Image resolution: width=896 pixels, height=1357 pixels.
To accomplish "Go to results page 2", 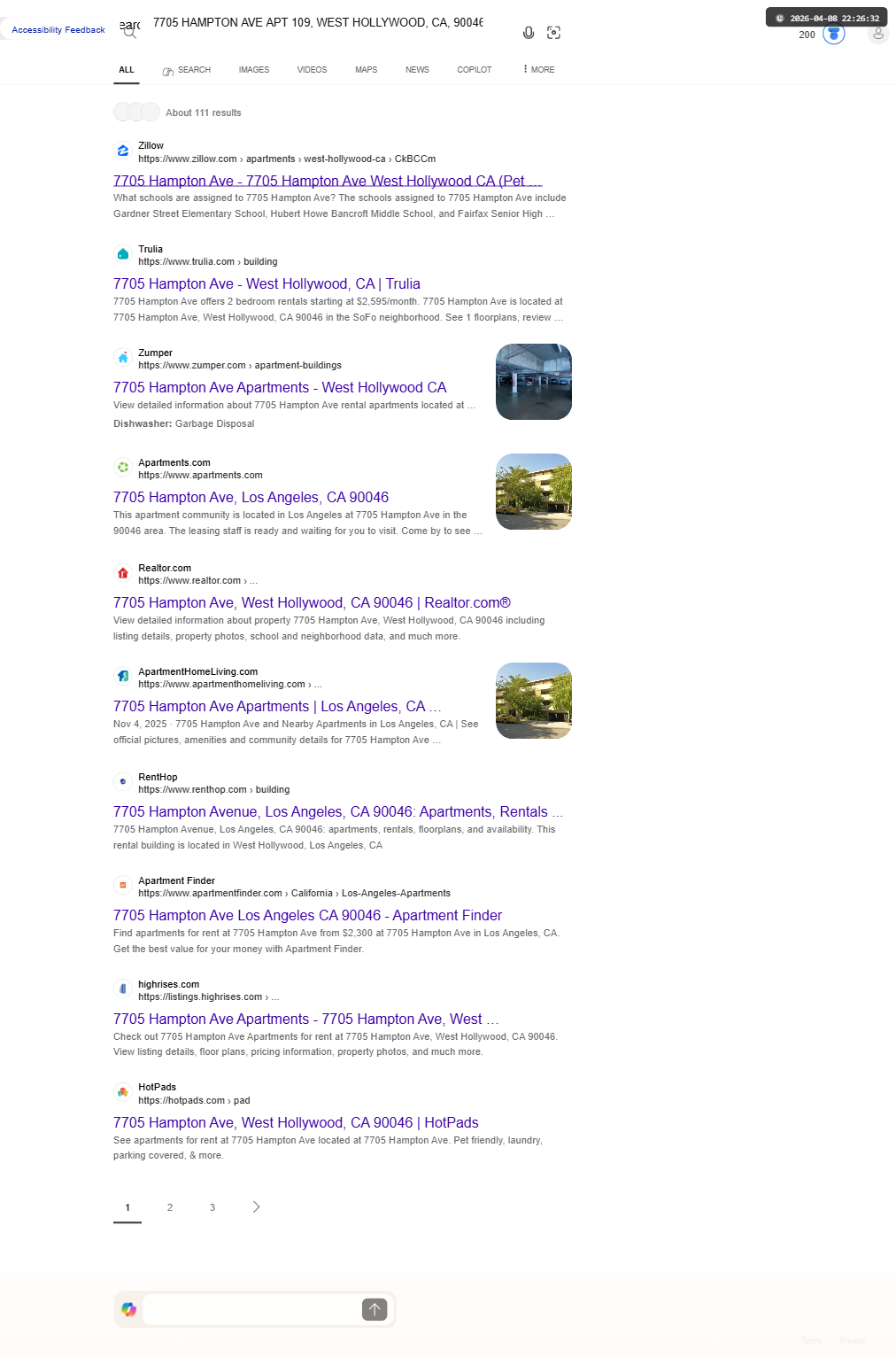I will [x=170, y=1207].
